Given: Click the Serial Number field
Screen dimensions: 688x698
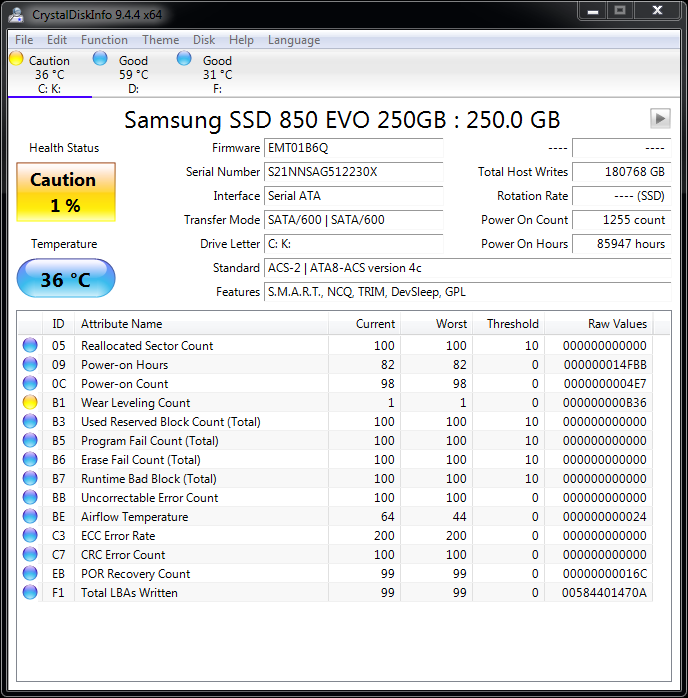Looking at the screenshot, I should pyautogui.click(x=354, y=172).
